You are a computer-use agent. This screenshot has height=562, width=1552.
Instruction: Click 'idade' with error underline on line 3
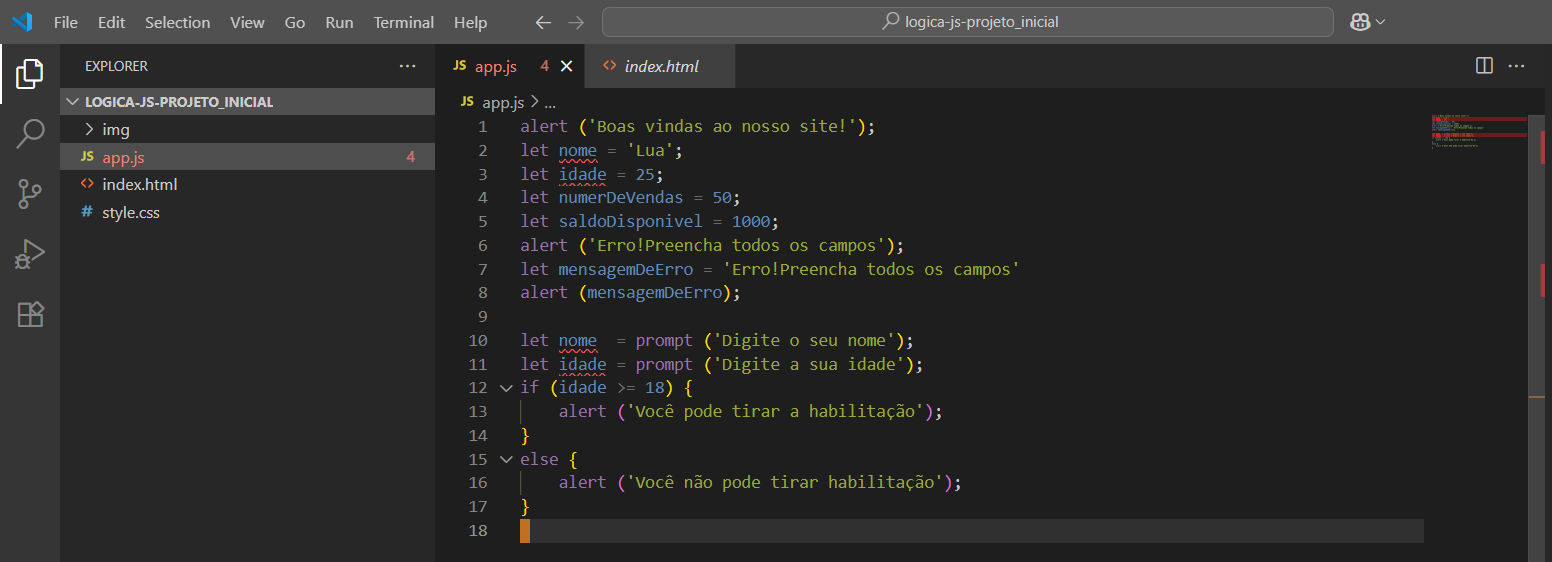click(x=583, y=175)
